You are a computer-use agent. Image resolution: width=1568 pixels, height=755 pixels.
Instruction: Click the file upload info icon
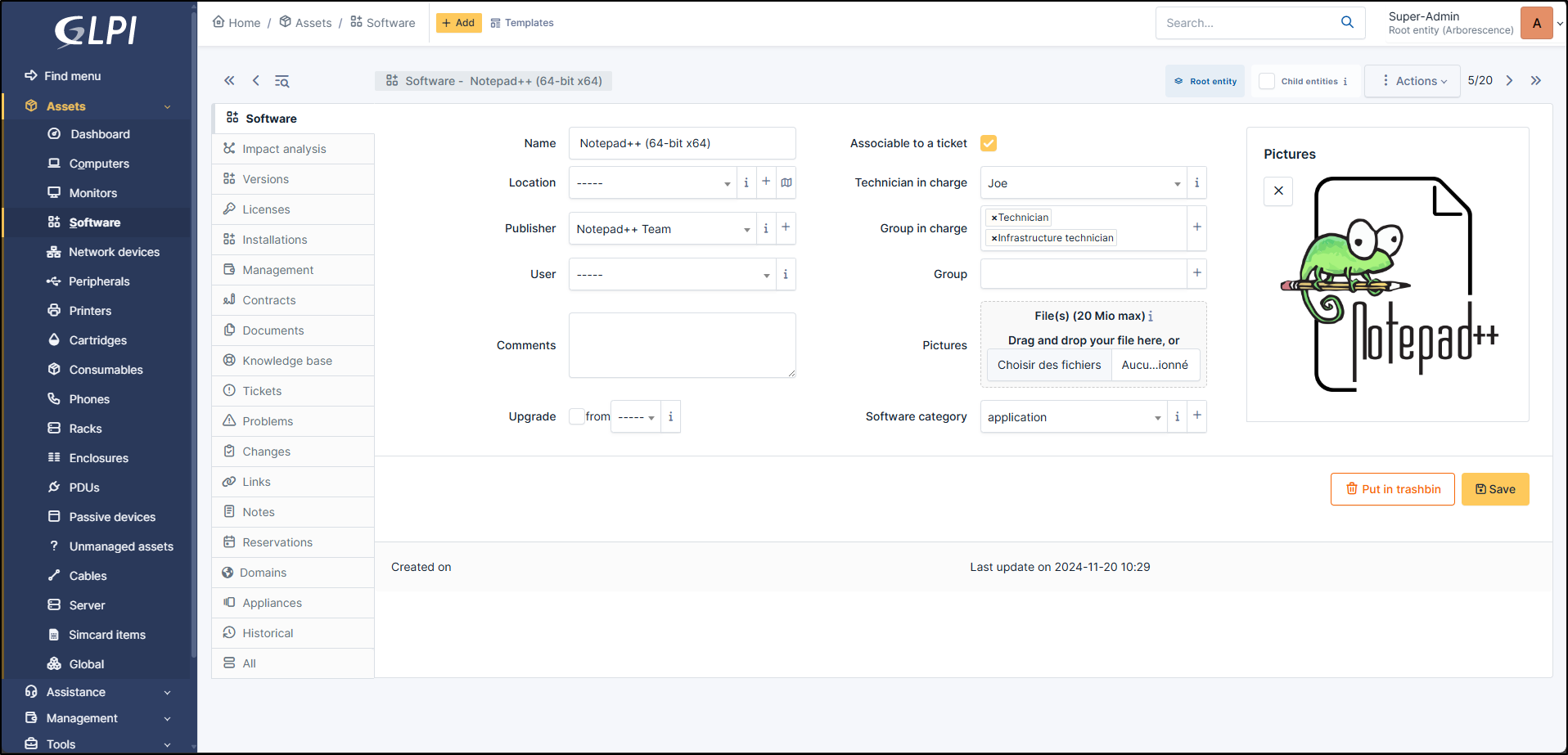[x=1151, y=317]
